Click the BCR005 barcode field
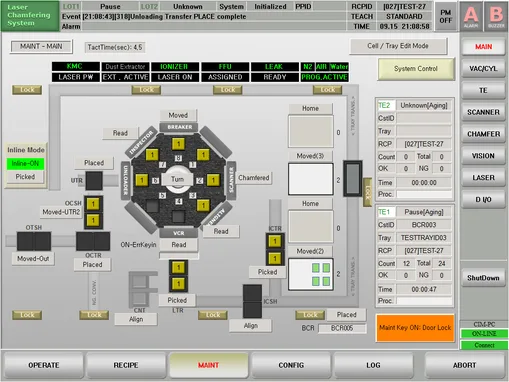 342,328
